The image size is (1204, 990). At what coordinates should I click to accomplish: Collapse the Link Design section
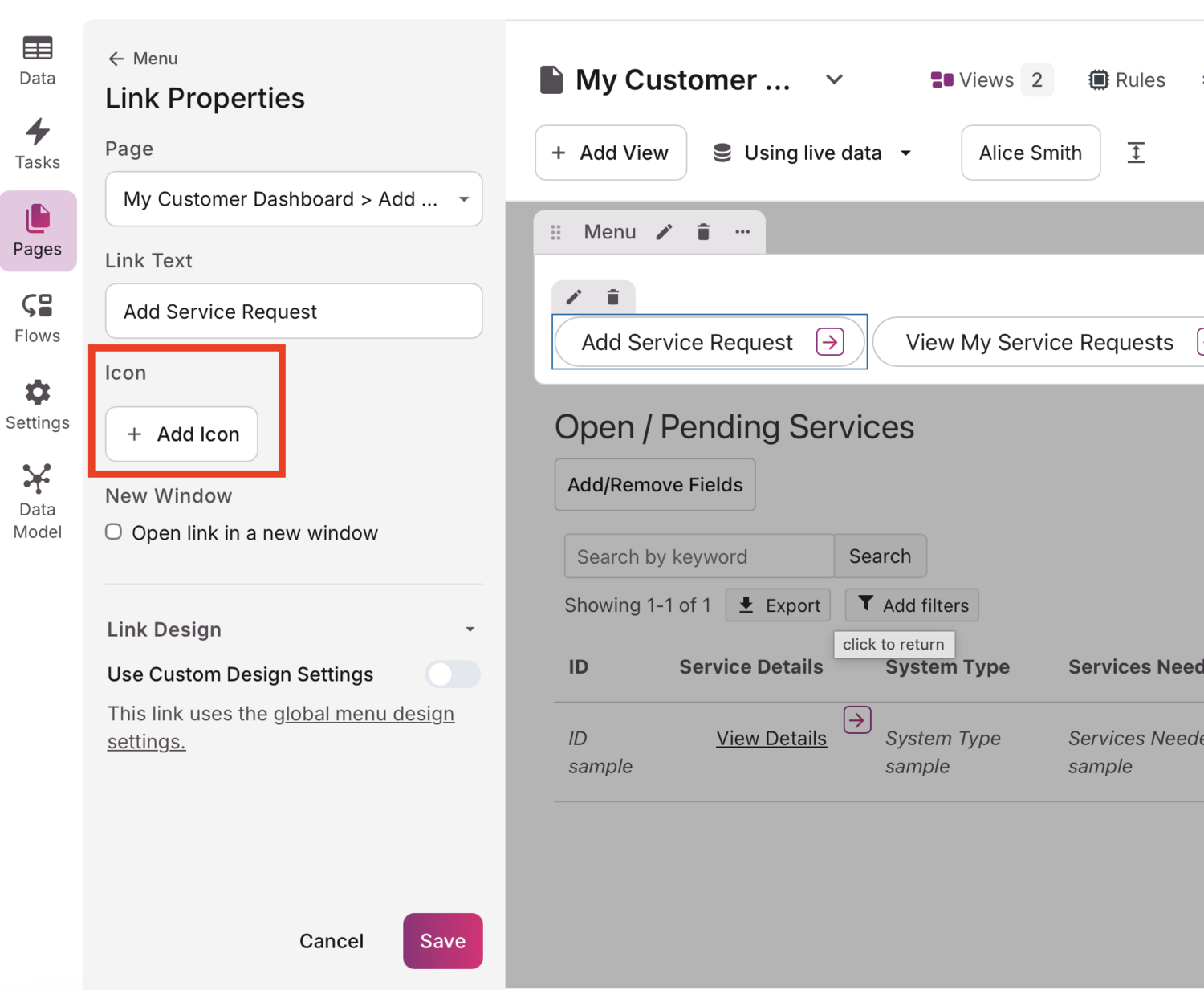[x=470, y=629]
